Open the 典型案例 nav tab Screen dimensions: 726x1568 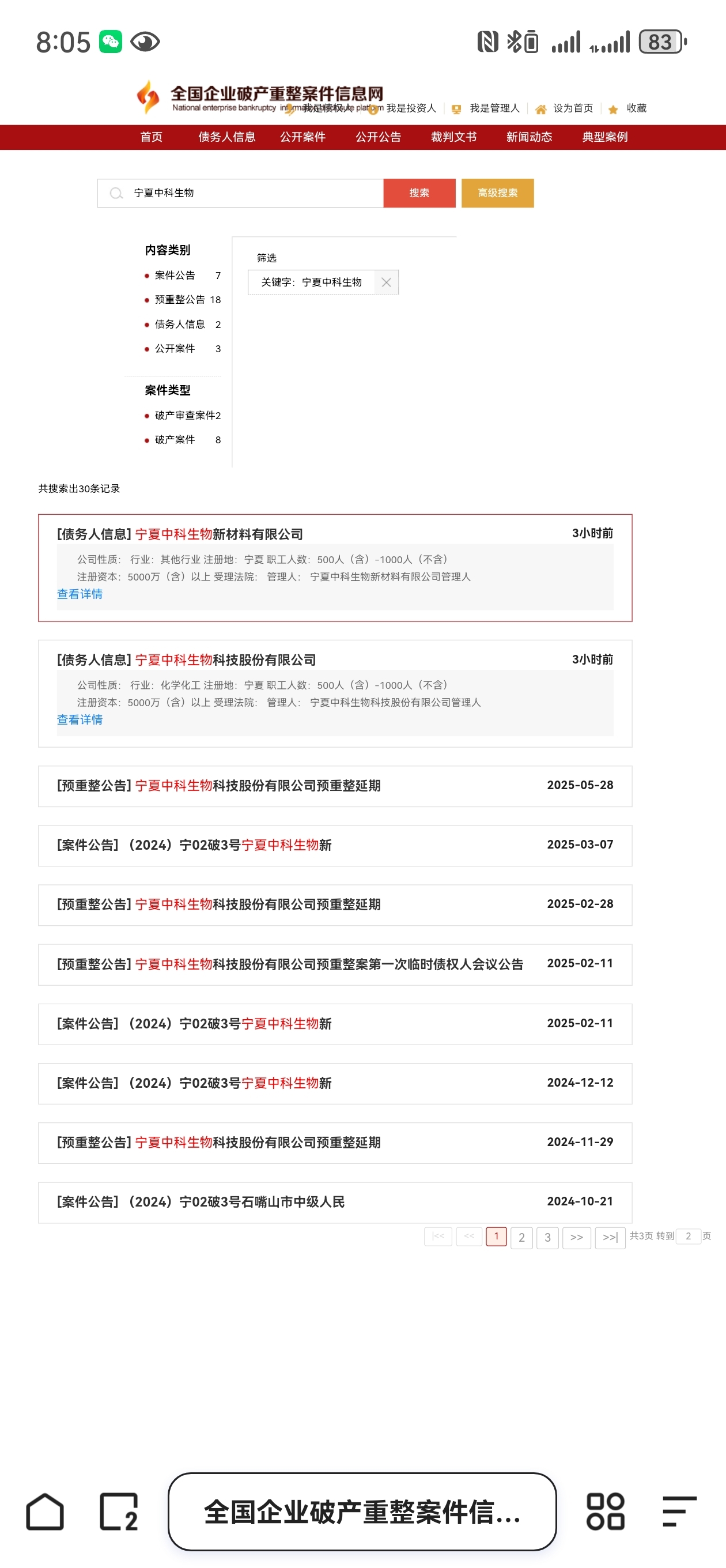tap(605, 137)
